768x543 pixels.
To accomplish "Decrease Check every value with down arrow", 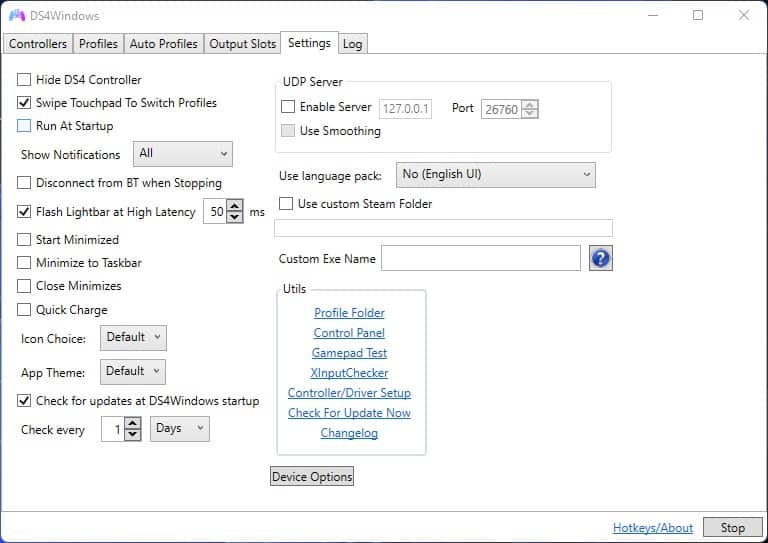I will click(133, 435).
